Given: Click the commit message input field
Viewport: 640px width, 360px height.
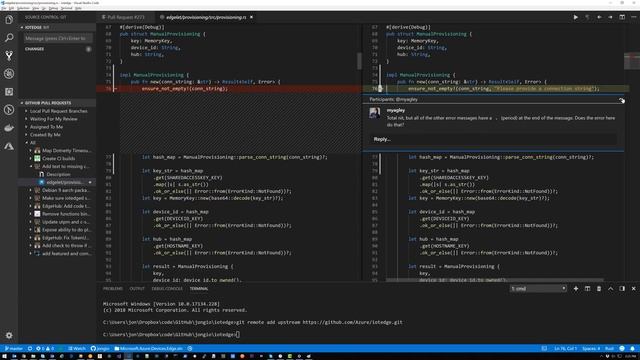Looking at the screenshot, I should click(x=58, y=38).
